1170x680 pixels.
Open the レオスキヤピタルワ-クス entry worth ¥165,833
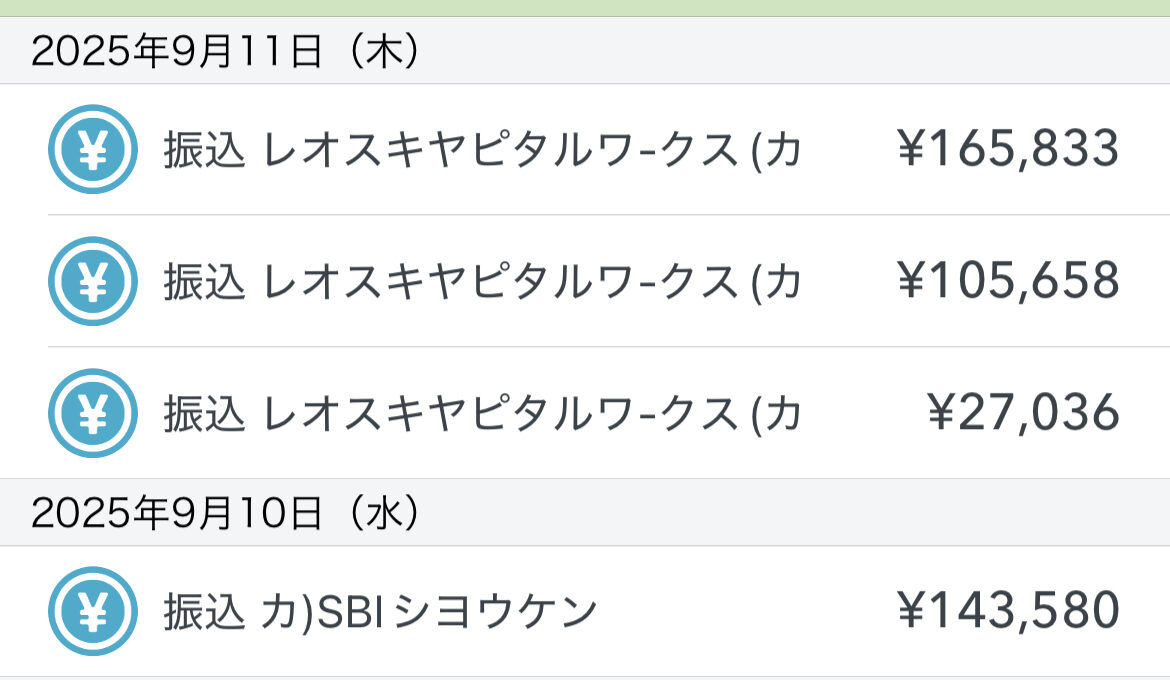(x=500, y=150)
